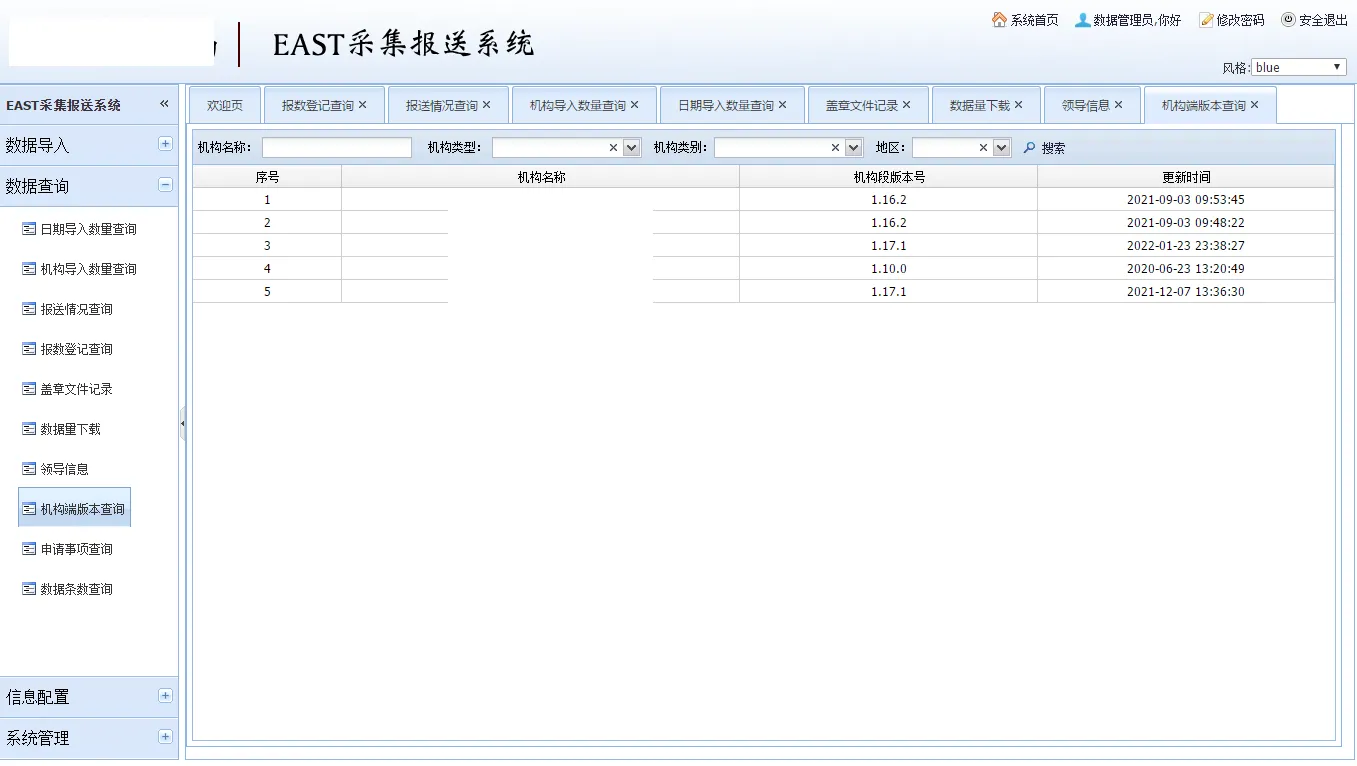This screenshot has height=766, width=1357.
Task: Open the 风格 theme dropdown
Action: point(1298,67)
